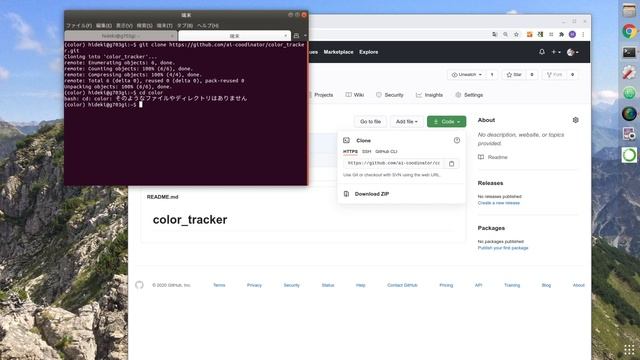Open the repository Insights tab
The width and height of the screenshot is (640, 360).
tap(429, 95)
